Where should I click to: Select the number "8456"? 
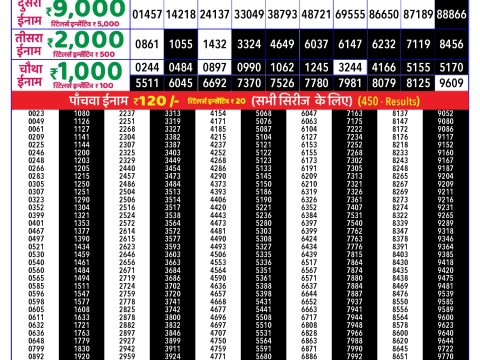[x=452, y=44]
